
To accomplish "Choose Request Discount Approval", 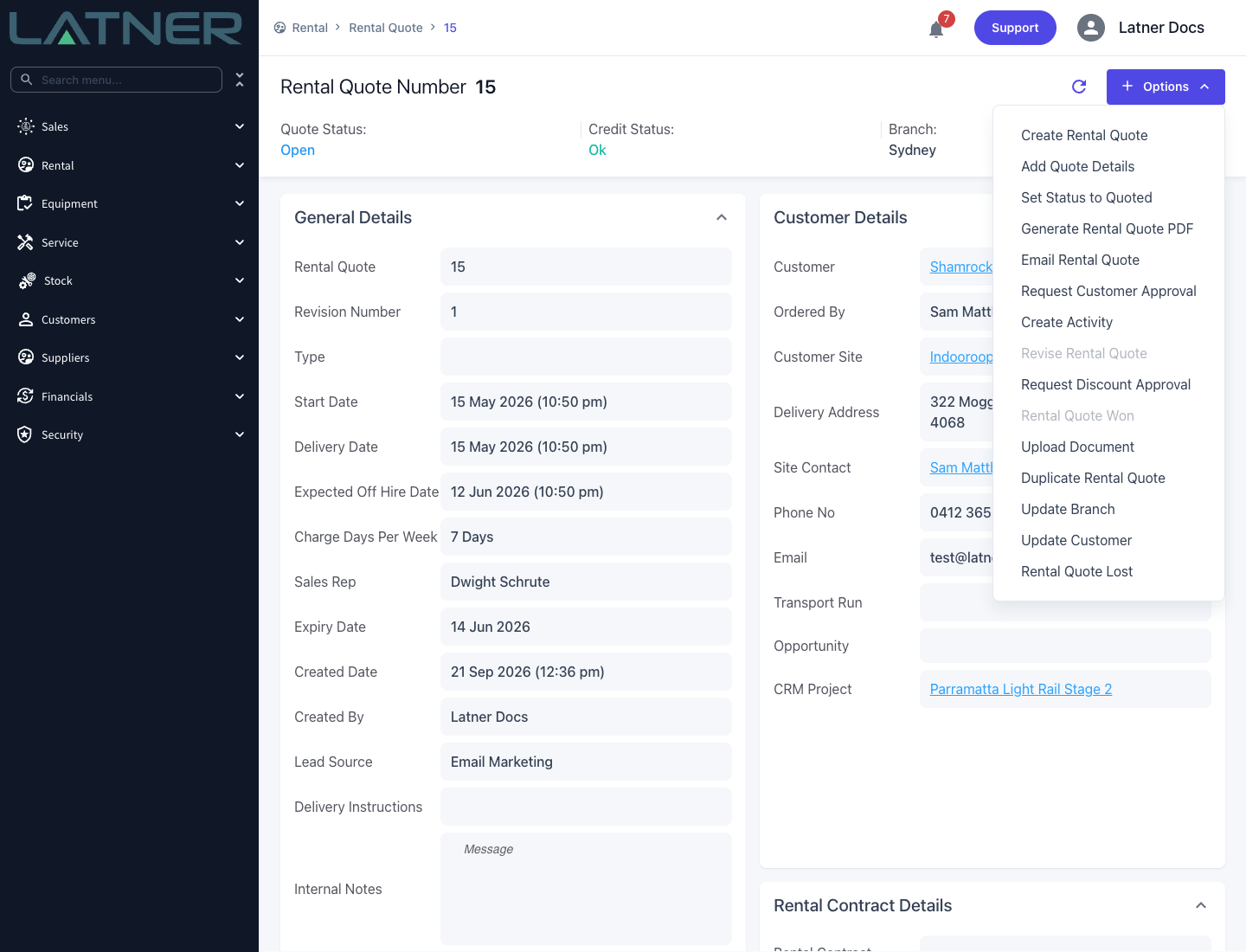I will tap(1106, 384).
